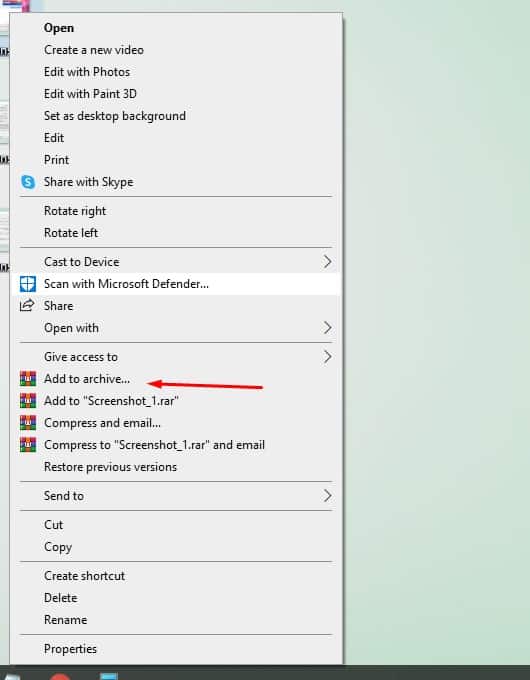Click WinRAR icon beside Compress to "Screenshot_1.rar" and email
Screen dimensions: 530x680
[x=28, y=445]
